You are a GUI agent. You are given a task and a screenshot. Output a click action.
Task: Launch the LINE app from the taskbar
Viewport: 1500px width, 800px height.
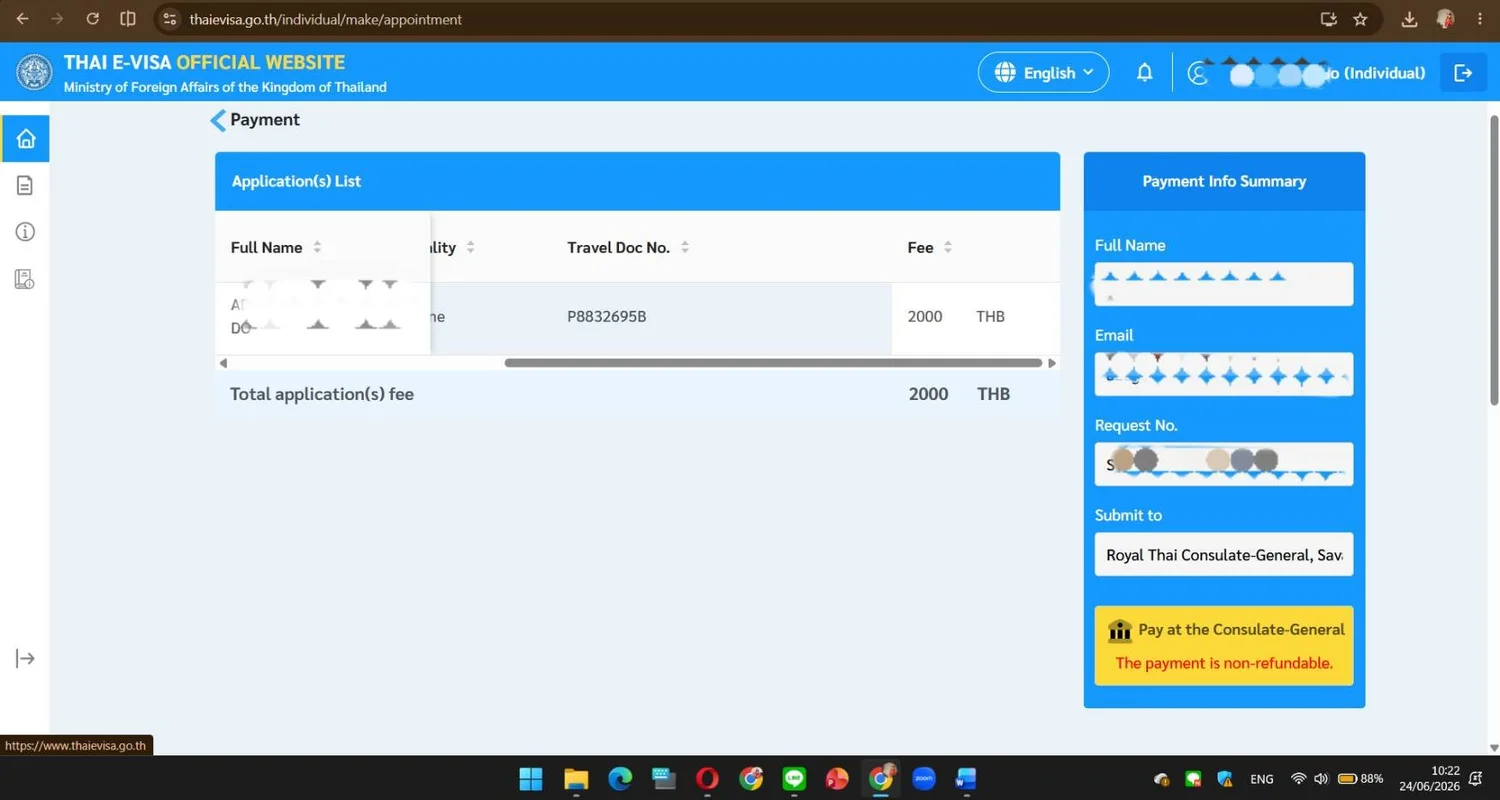coord(794,779)
